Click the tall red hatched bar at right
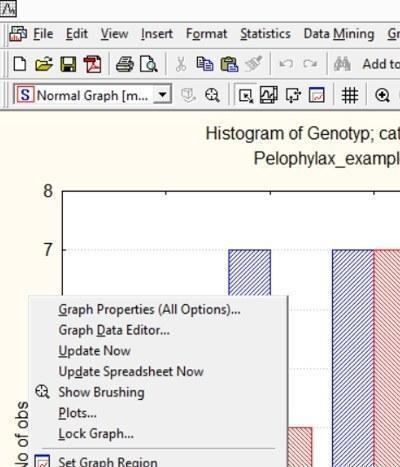The height and width of the screenshot is (467, 400). (x=387, y=358)
